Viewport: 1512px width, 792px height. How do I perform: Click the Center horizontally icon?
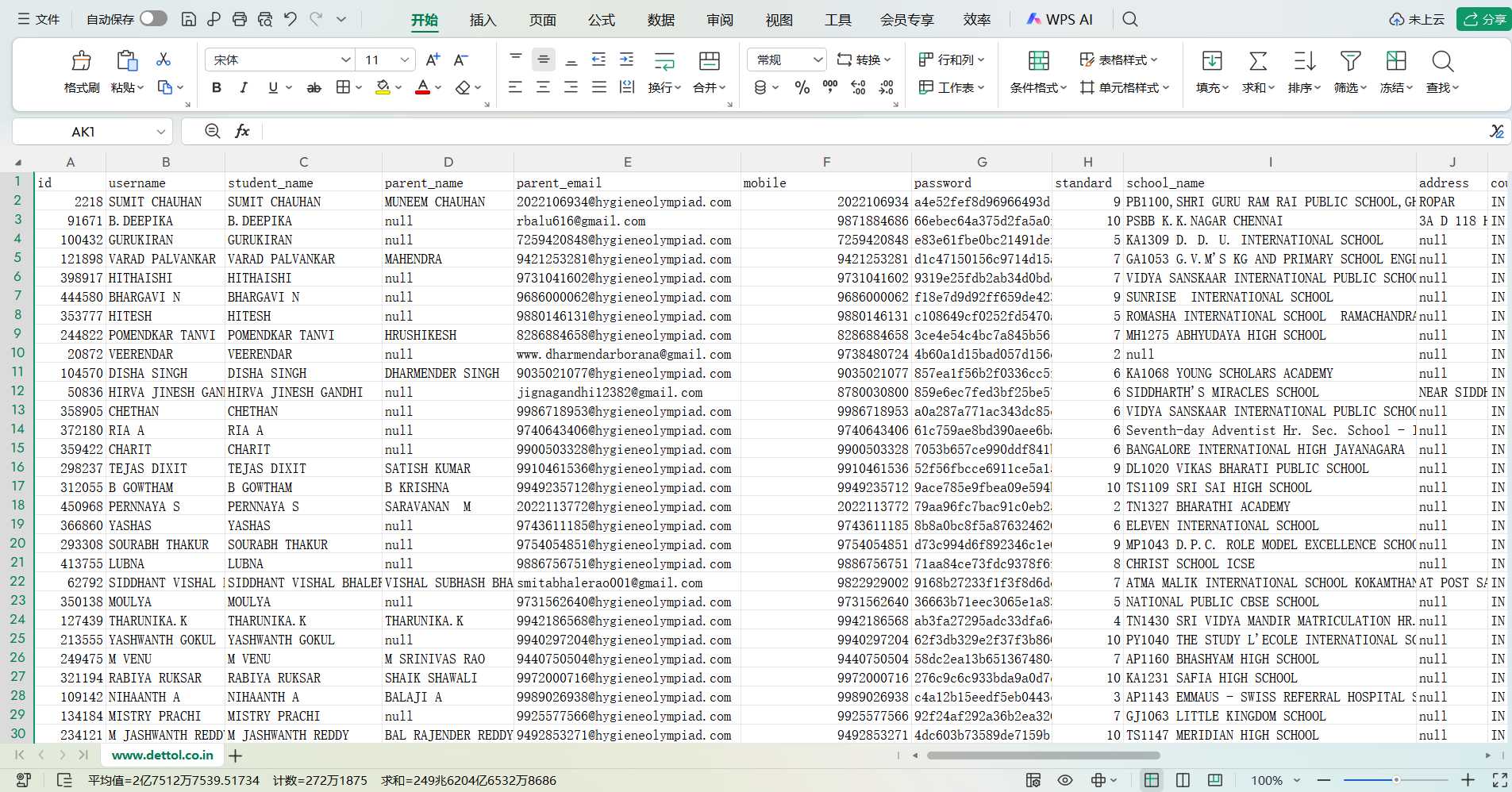[x=543, y=87]
